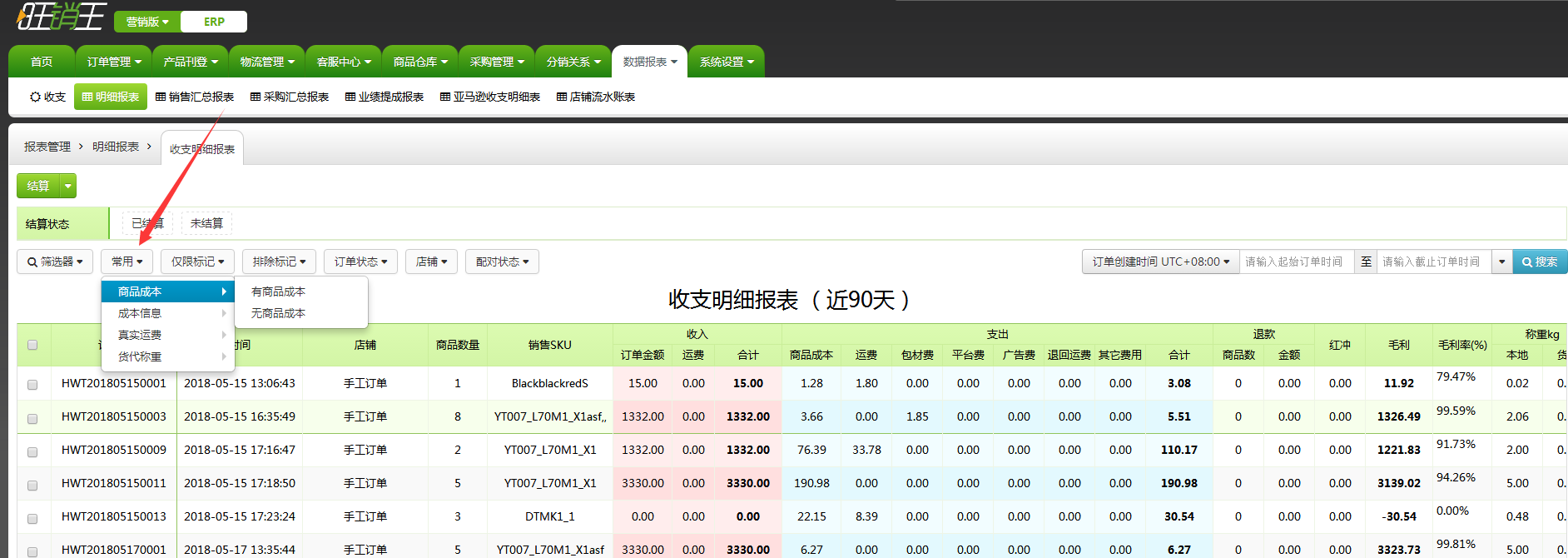1568x558 pixels.
Task: Open the 客服中心 menu
Action: (344, 62)
